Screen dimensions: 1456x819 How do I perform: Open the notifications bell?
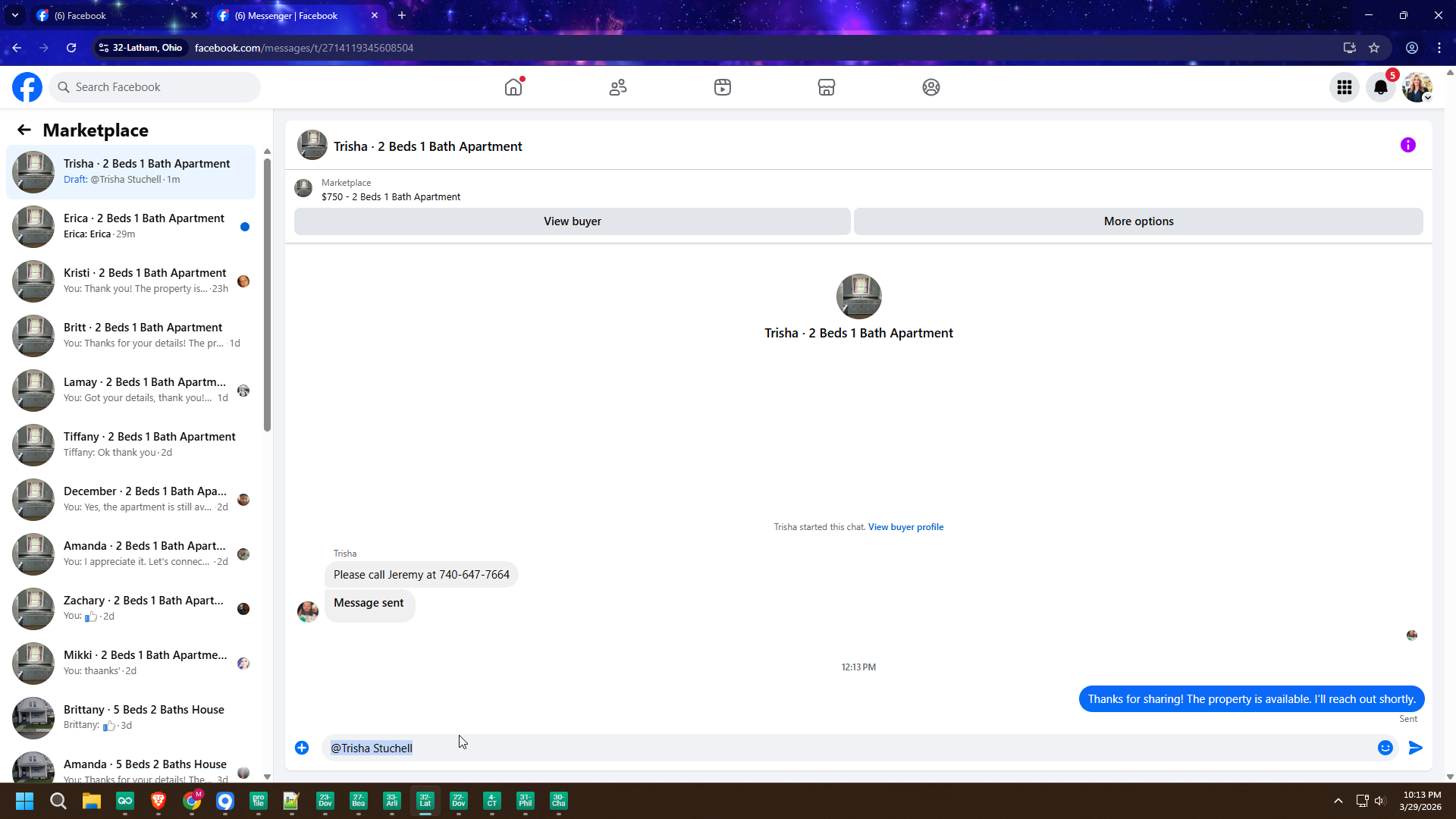click(1381, 88)
